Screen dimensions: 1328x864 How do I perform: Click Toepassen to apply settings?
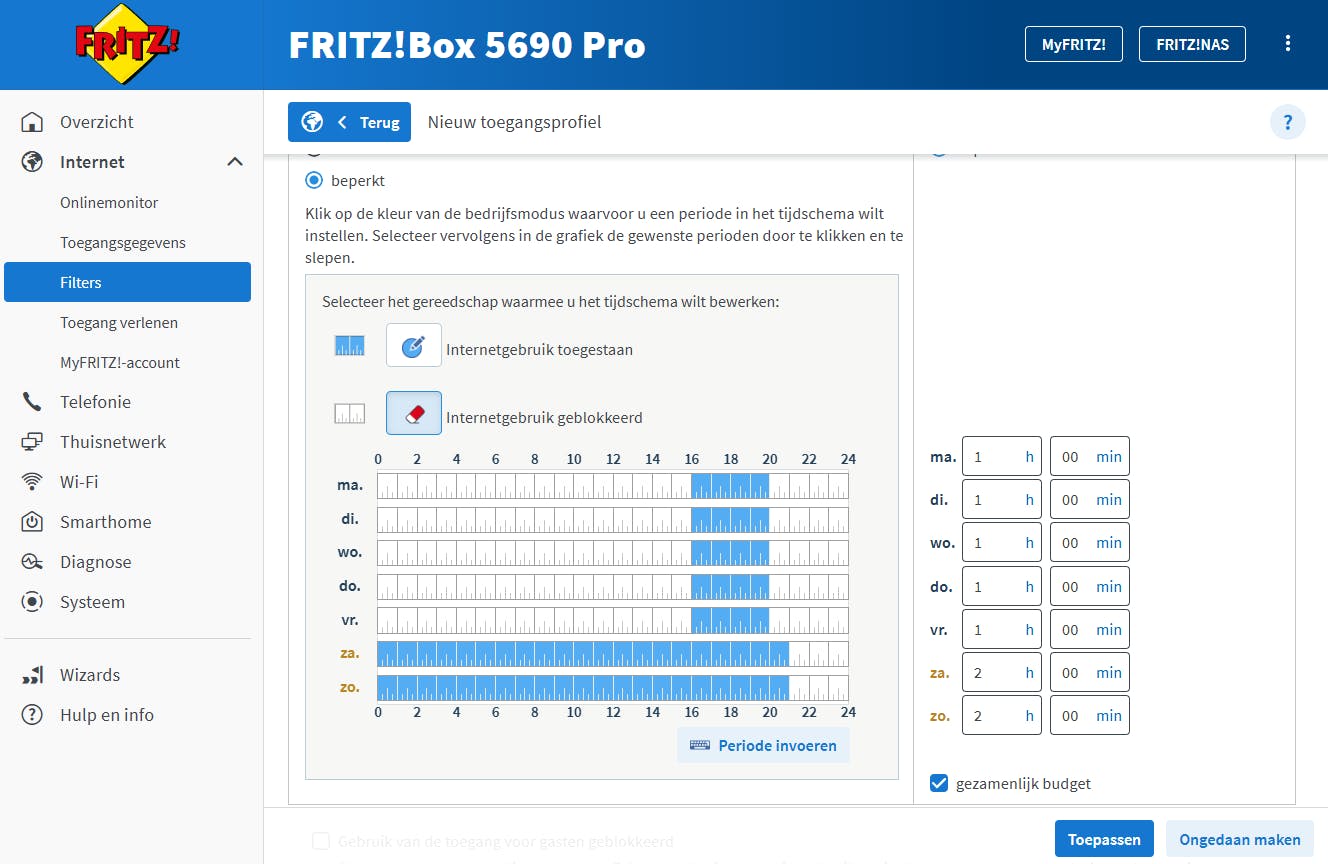point(1104,839)
